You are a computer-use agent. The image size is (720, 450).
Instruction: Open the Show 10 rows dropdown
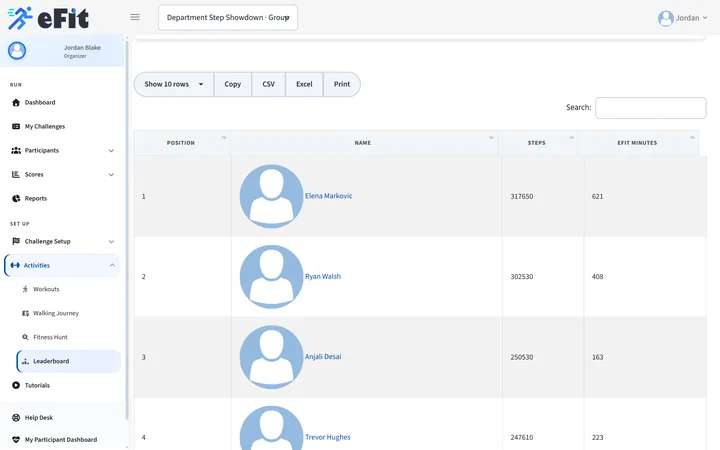click(x=174, y=84)
